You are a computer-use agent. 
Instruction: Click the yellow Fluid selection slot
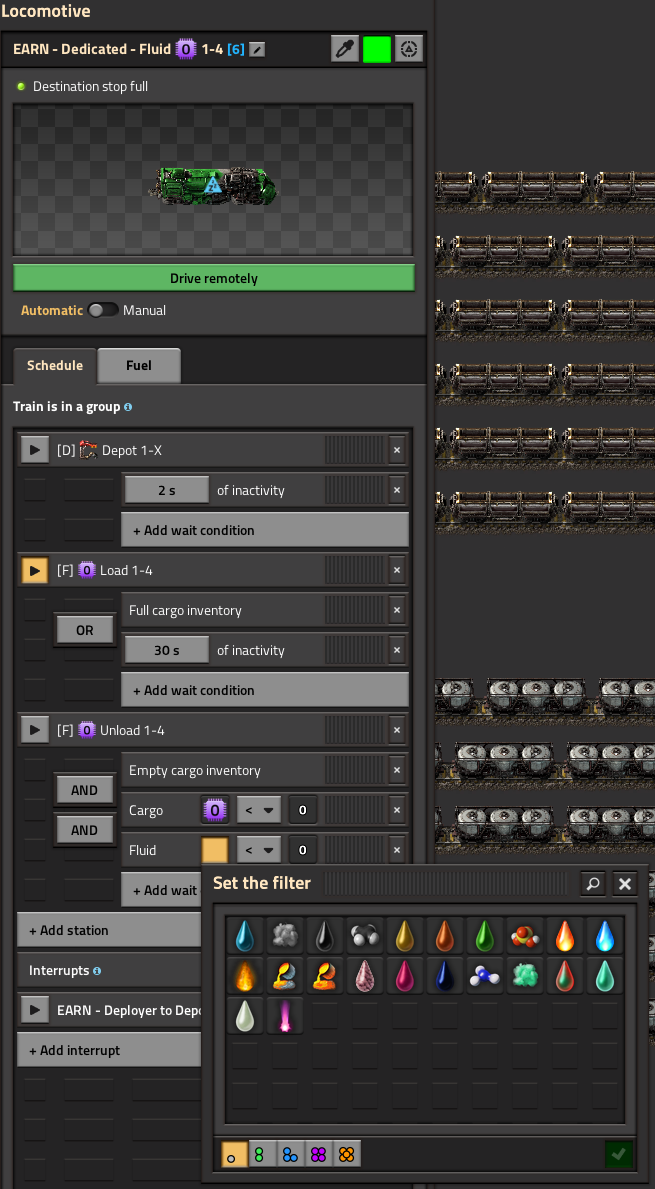pyautogui.click(x=215, y=850)
